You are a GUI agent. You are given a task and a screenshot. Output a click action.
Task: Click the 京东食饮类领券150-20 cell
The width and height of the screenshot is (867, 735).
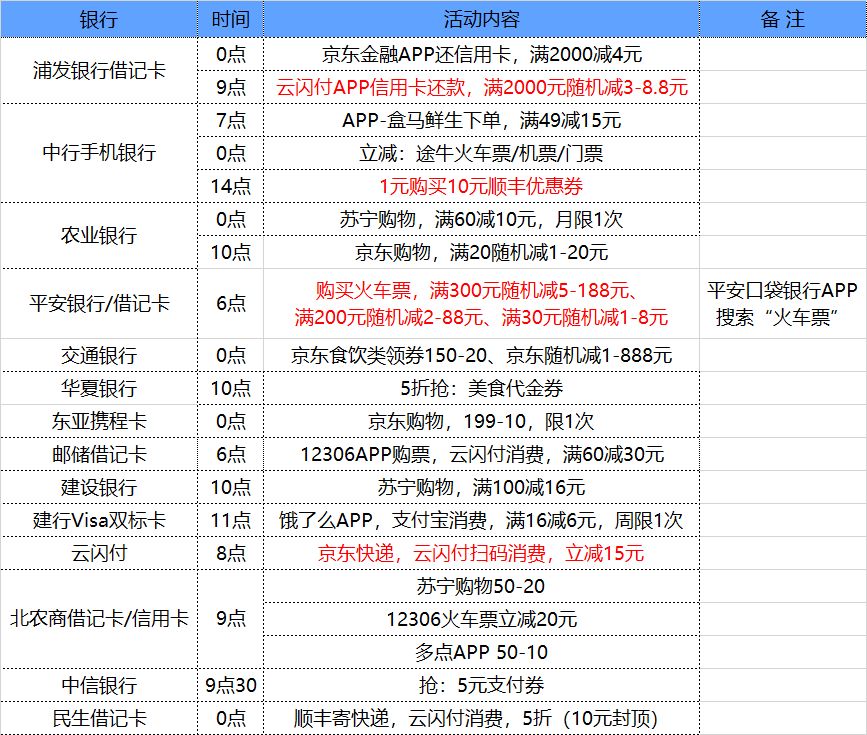482,355
